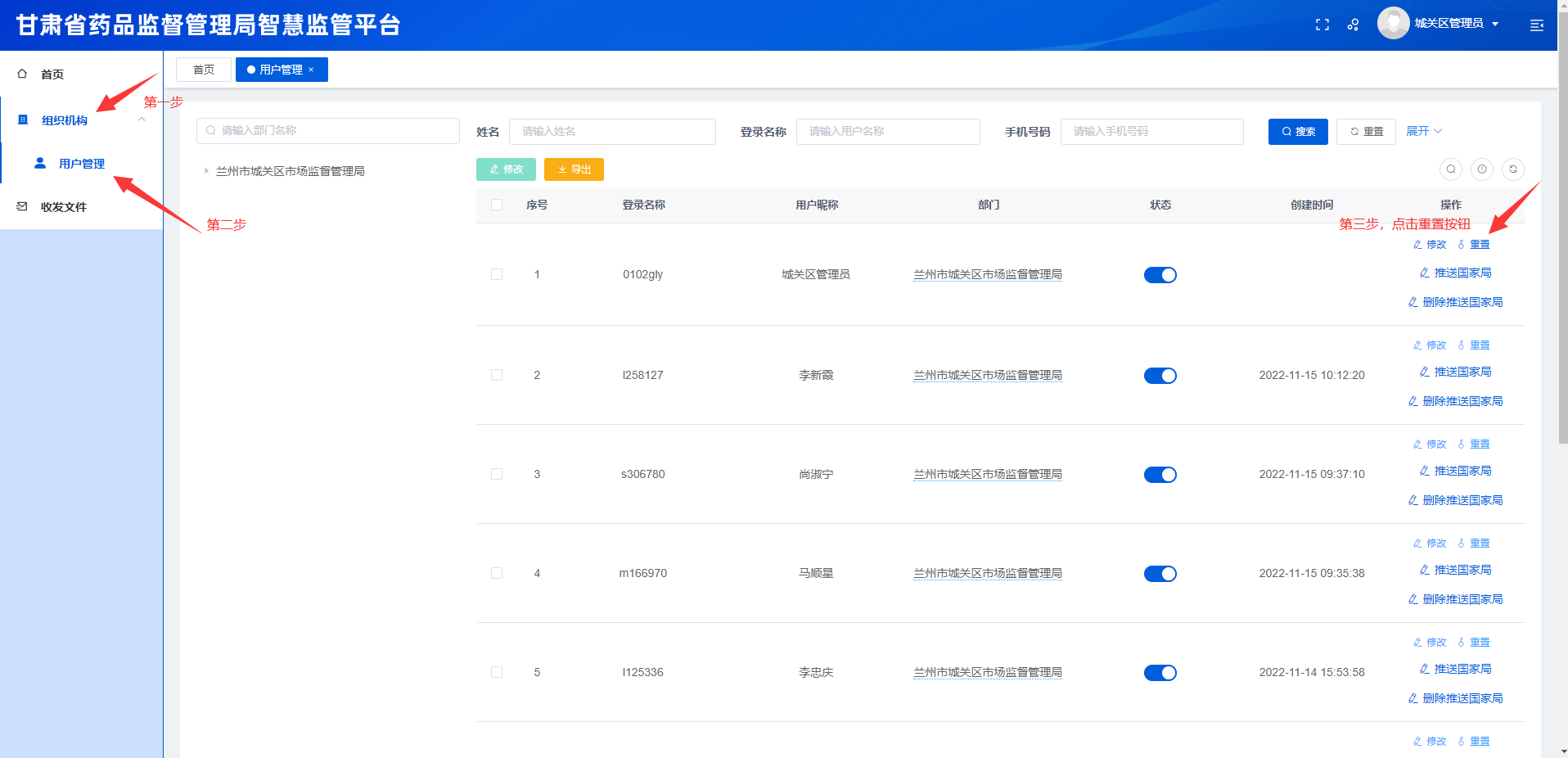Click 修改 for user m166970
The width and height of the screenshot is (1568, 758).
pyautogui.click(x=1430, y=544)
